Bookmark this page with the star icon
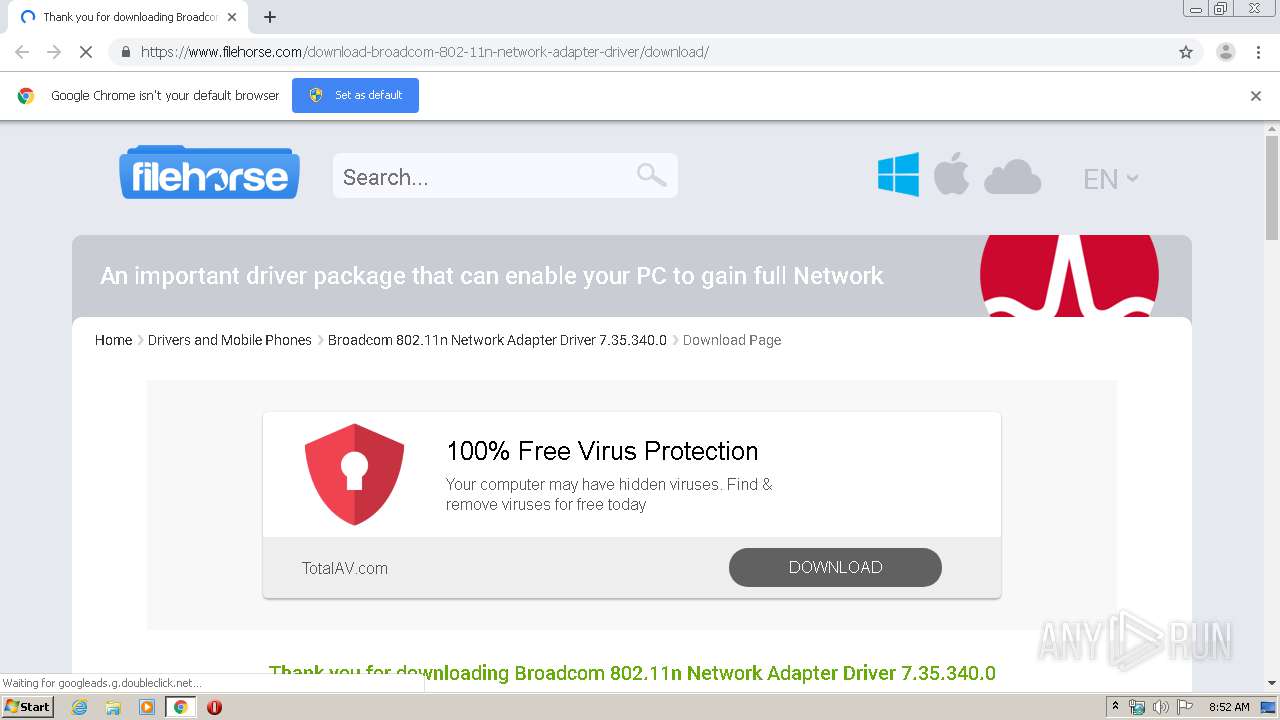This screenshot has width=1280, height=720. [x=1186, y=52]
